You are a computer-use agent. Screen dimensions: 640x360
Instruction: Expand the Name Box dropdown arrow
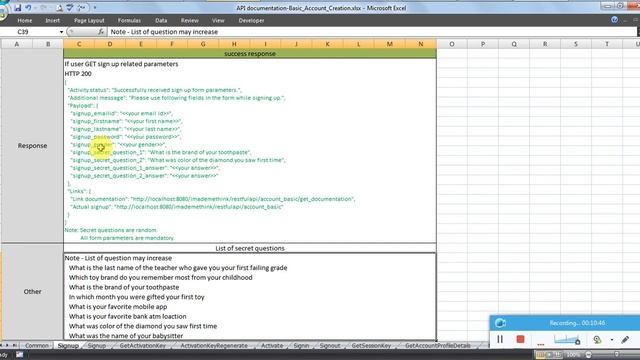pyautogui.click(x=61, y=32)
